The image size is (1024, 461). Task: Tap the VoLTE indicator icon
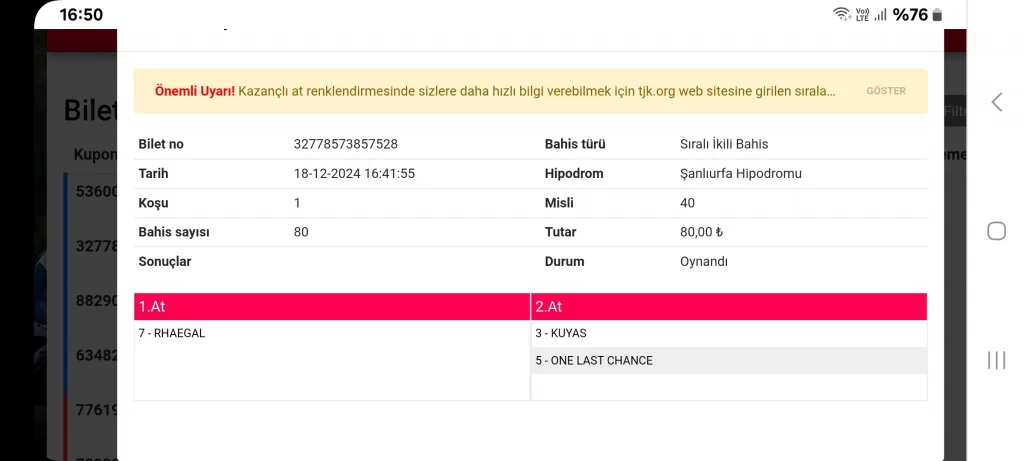pyautogui.click(x=862, y=14)
